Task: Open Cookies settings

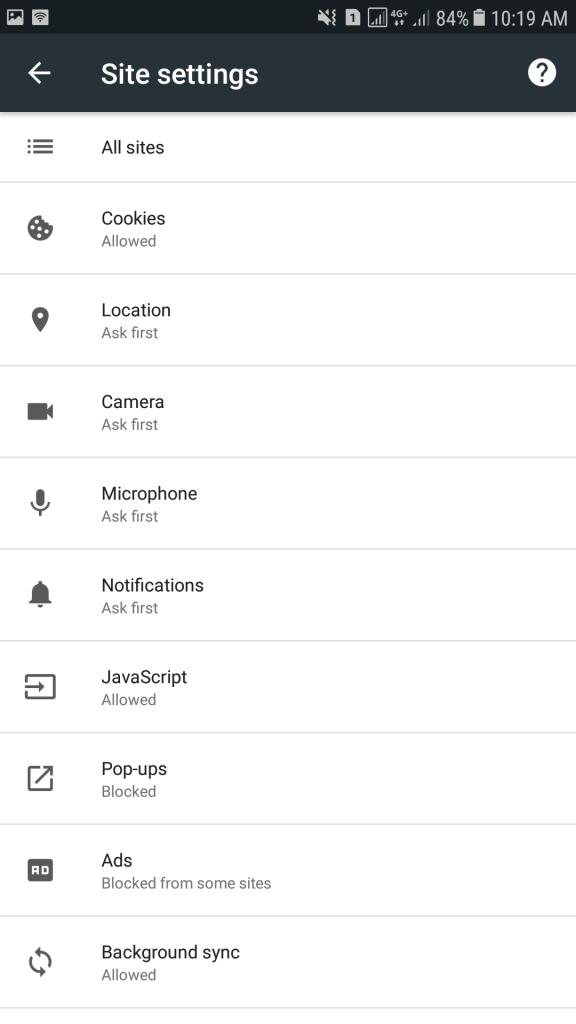Action: tap(288, 229)
